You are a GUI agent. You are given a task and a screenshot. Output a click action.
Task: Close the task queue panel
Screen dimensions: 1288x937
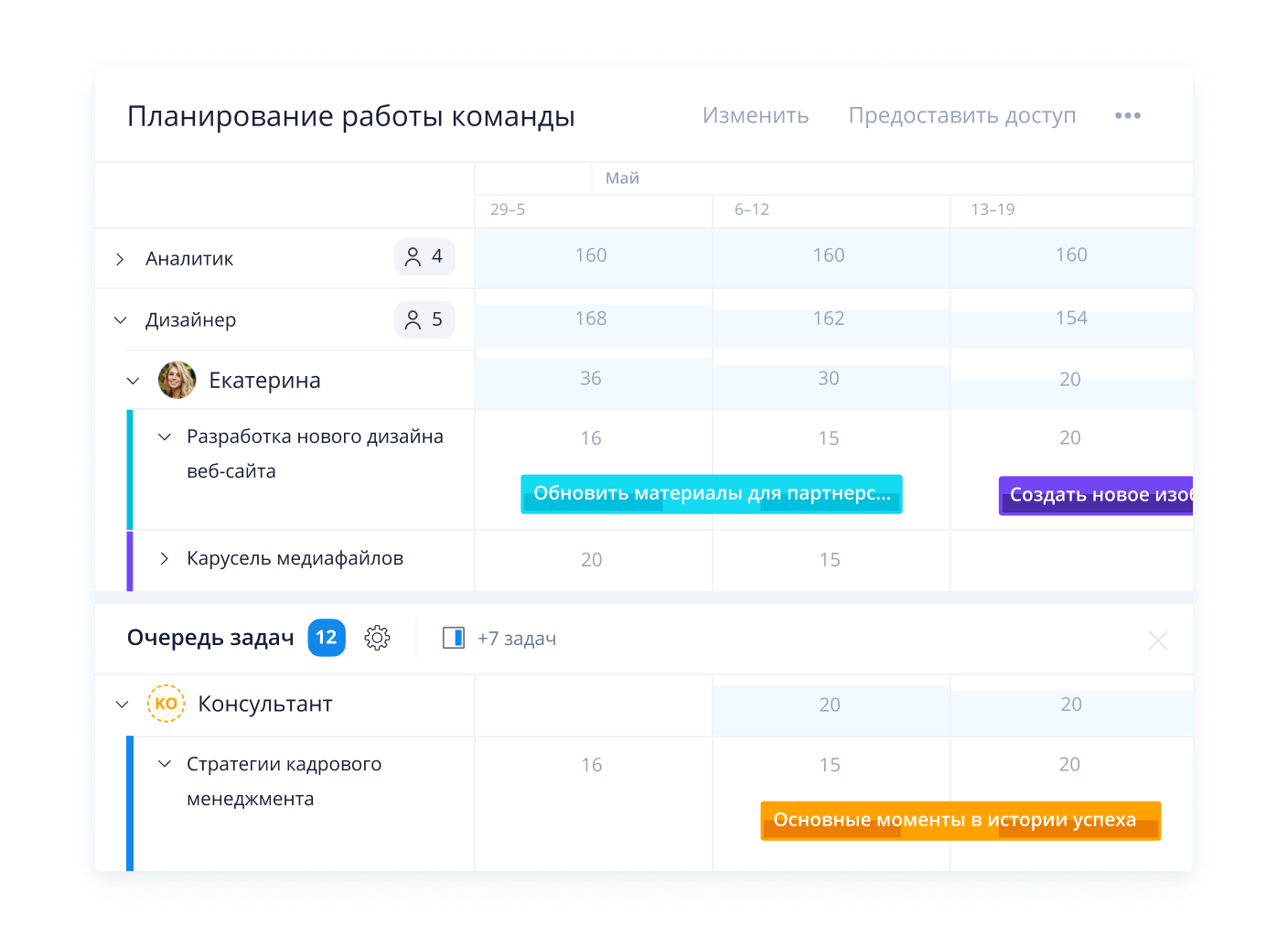(1158, 641)
